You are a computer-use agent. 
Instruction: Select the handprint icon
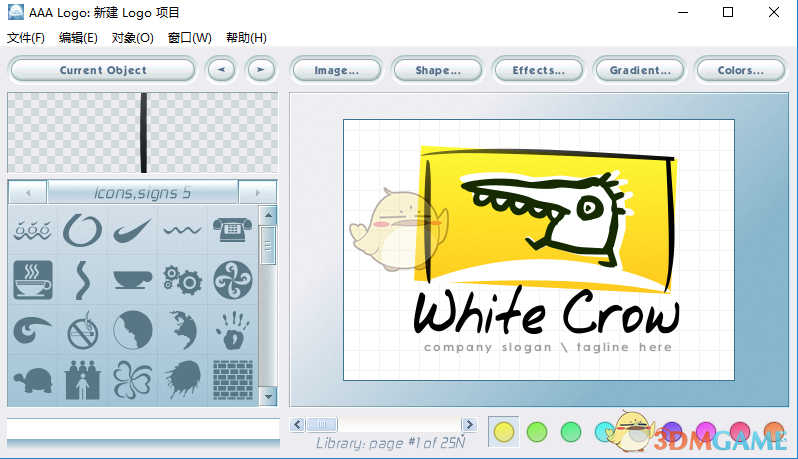pos(233,330)
